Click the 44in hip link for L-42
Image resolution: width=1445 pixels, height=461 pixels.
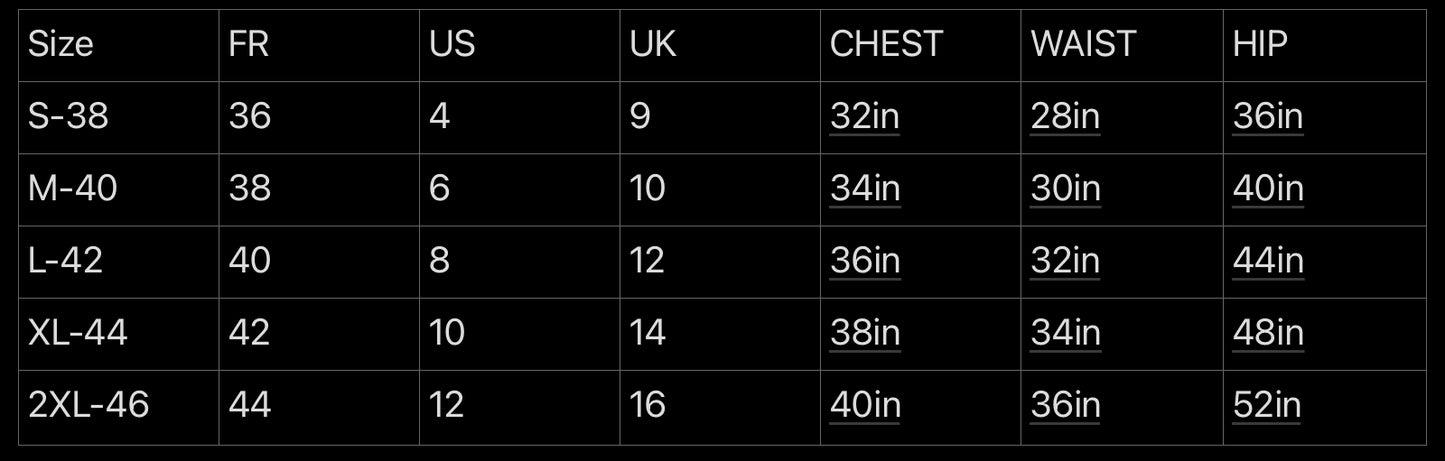[x=1268, y=261]
